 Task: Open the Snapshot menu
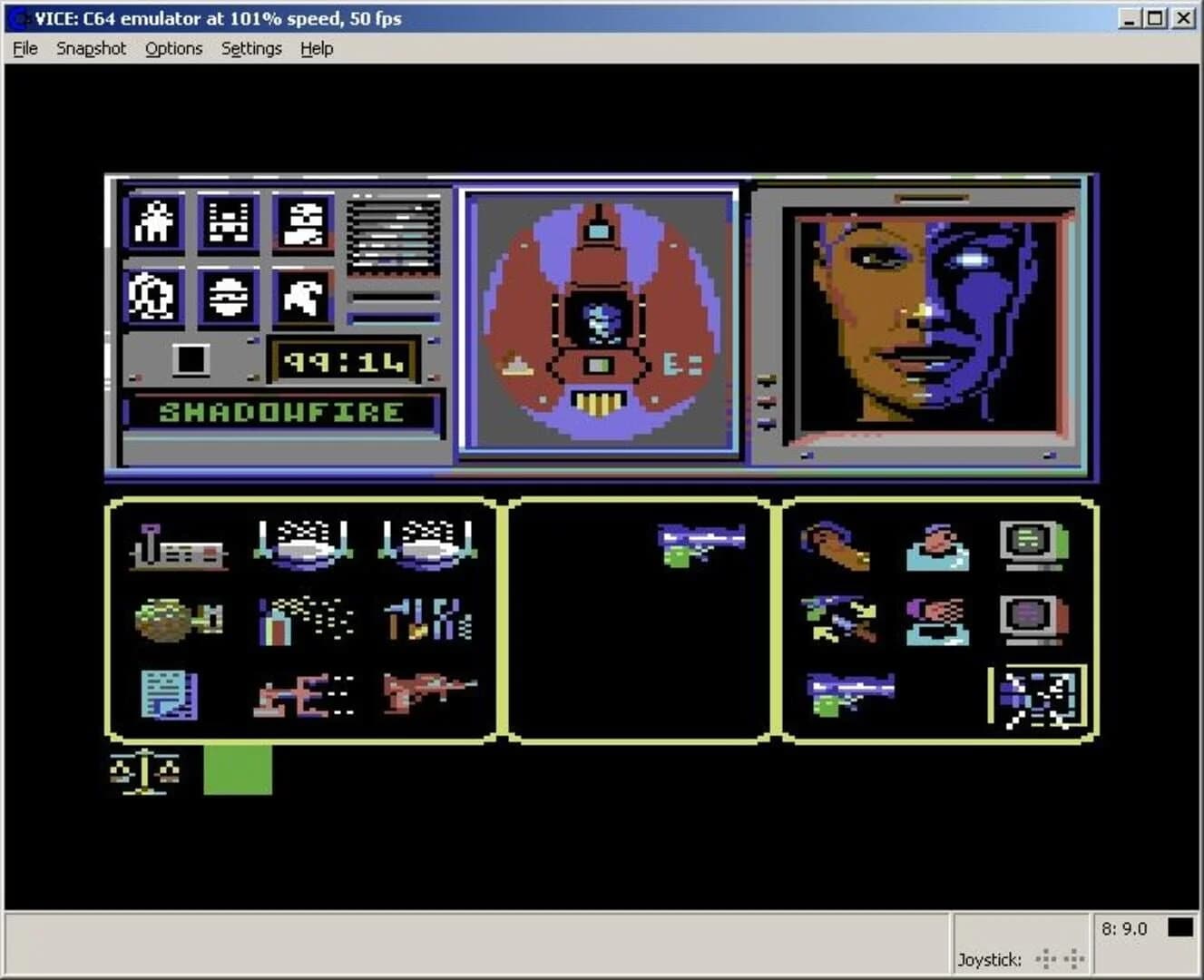(x=91, y=48)
